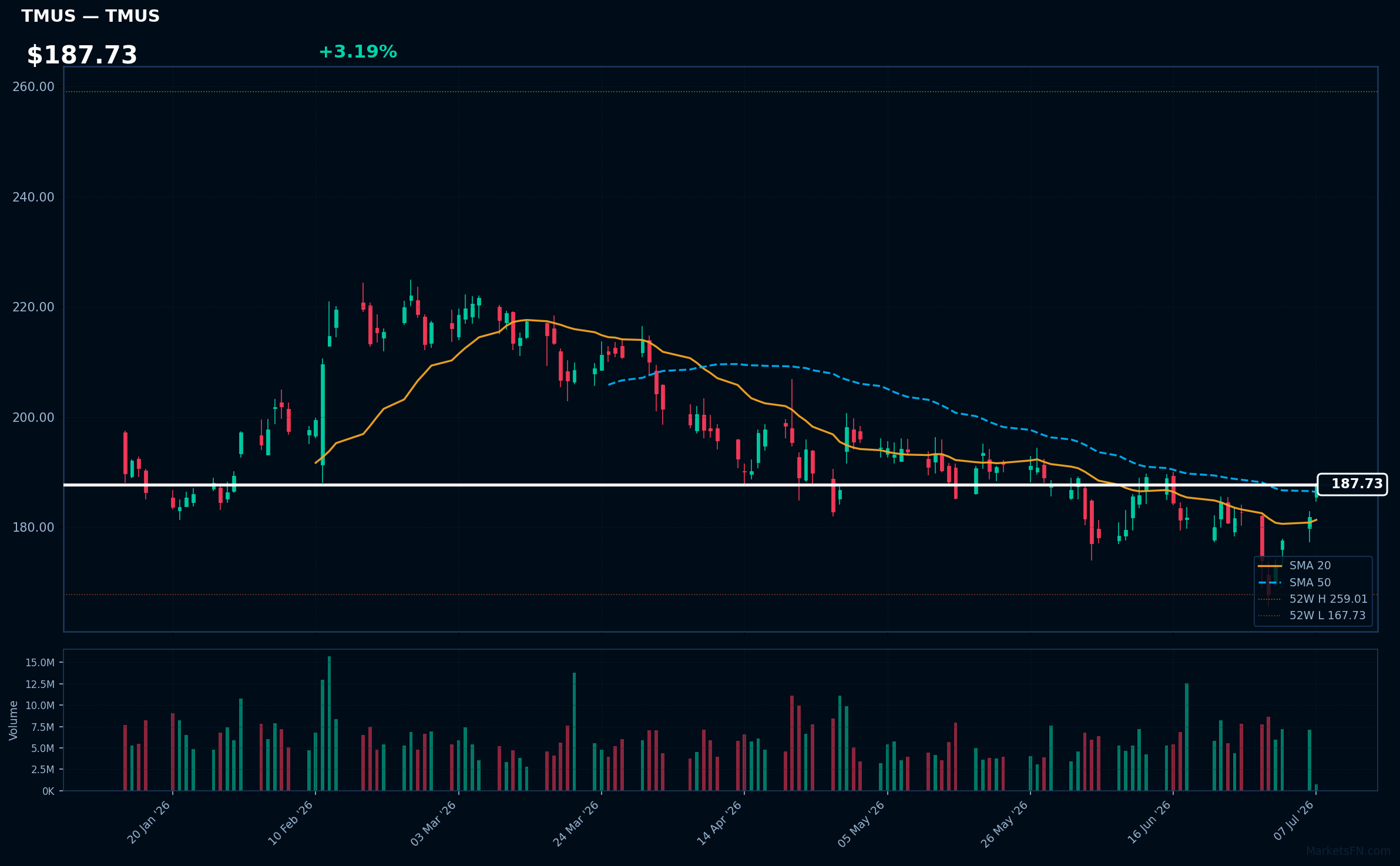The height and width of the screenshot is (866, 1400).
Task: Click the 200.00 price axis label
Action: pos(33,418)
